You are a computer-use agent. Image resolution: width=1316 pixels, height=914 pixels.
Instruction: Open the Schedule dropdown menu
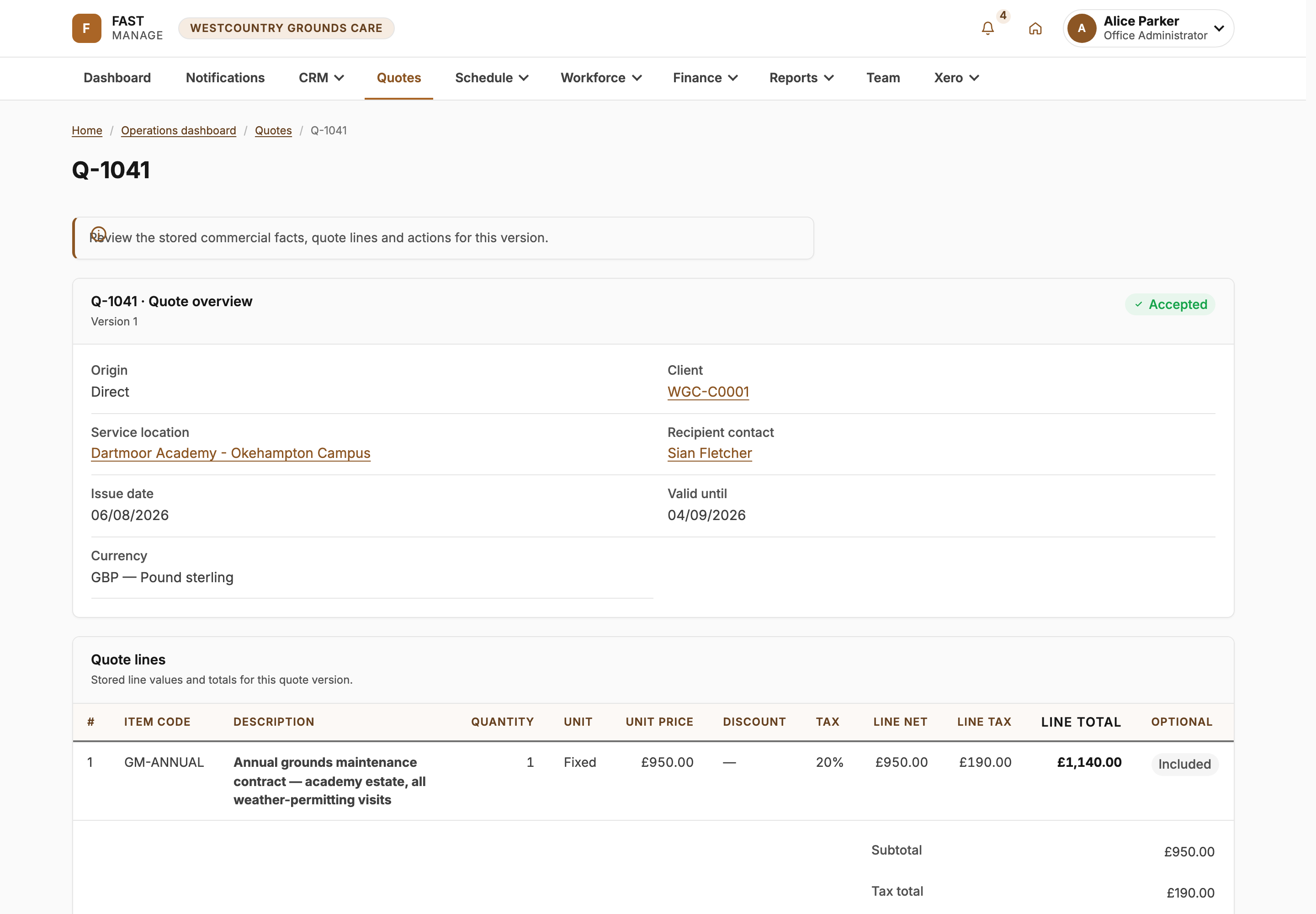tap(491, 78)
